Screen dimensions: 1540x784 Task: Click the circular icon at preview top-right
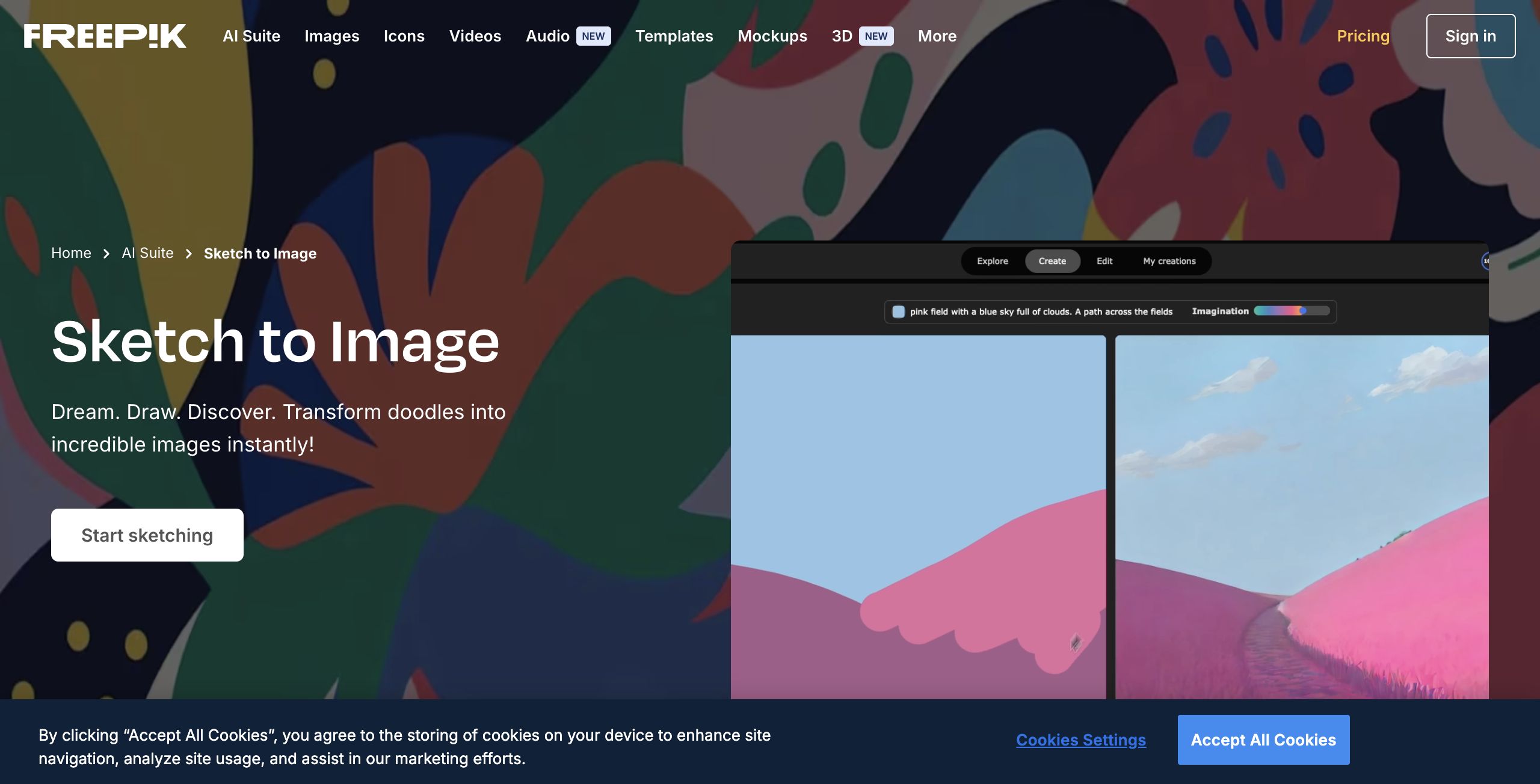click(x=1485, y=261)
